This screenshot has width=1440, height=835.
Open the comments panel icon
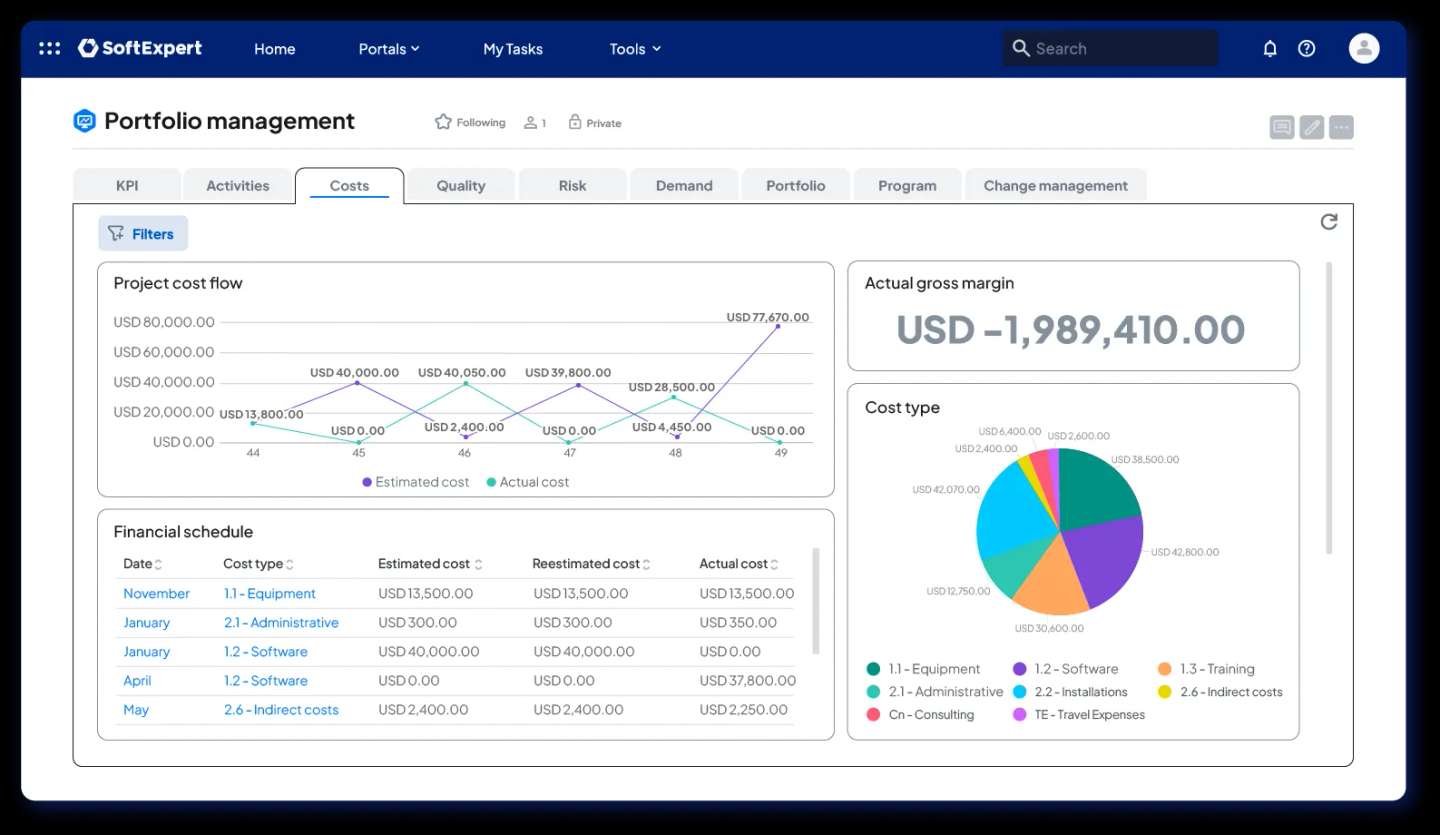[x=1281, y=126]
